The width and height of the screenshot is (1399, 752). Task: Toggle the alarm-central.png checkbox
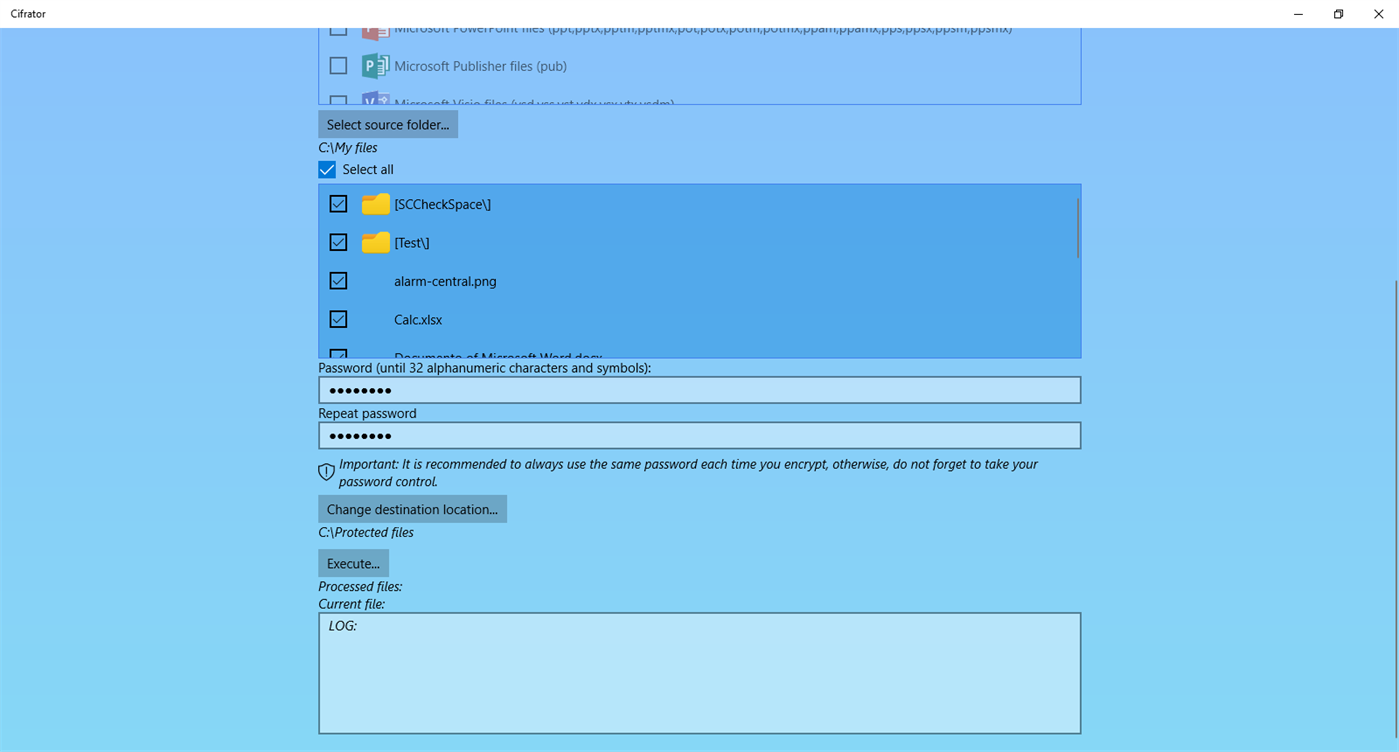pyautogui.click(x=338, y=280)
